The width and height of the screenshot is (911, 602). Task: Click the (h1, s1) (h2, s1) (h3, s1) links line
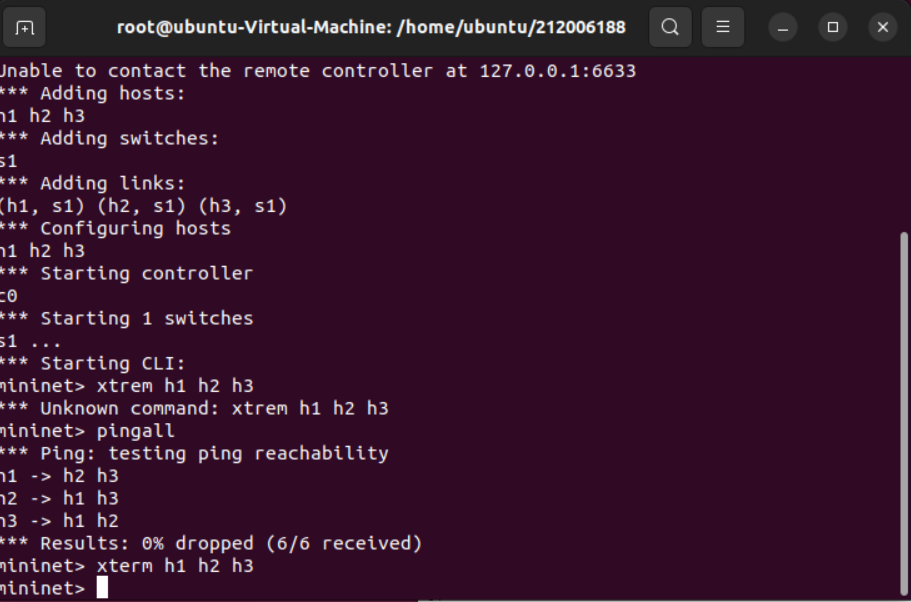tap(144, 206)
